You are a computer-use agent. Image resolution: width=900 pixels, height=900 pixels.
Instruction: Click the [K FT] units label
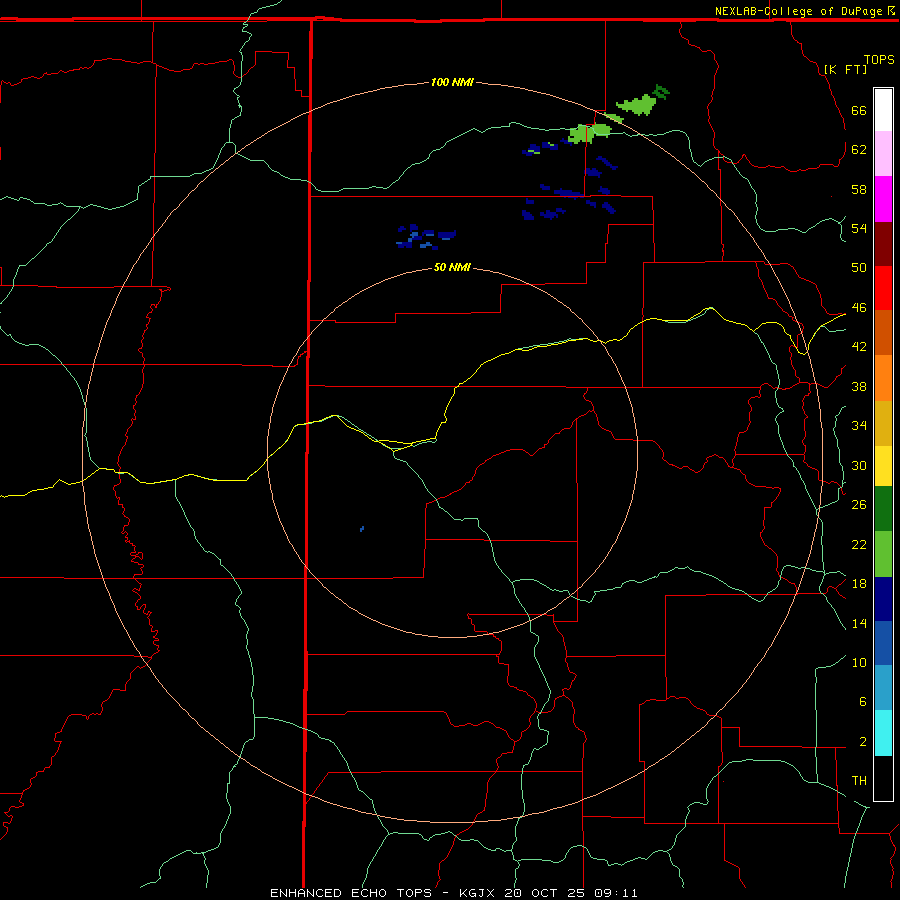[845, 69]
